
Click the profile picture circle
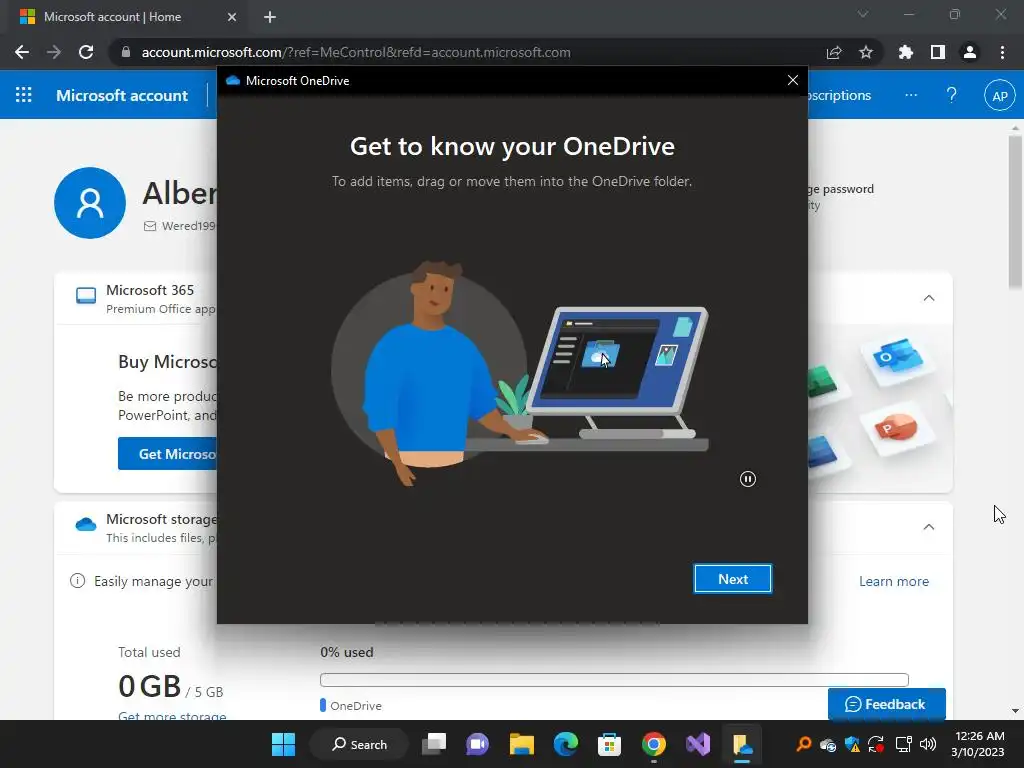click(x=89, y=202)
